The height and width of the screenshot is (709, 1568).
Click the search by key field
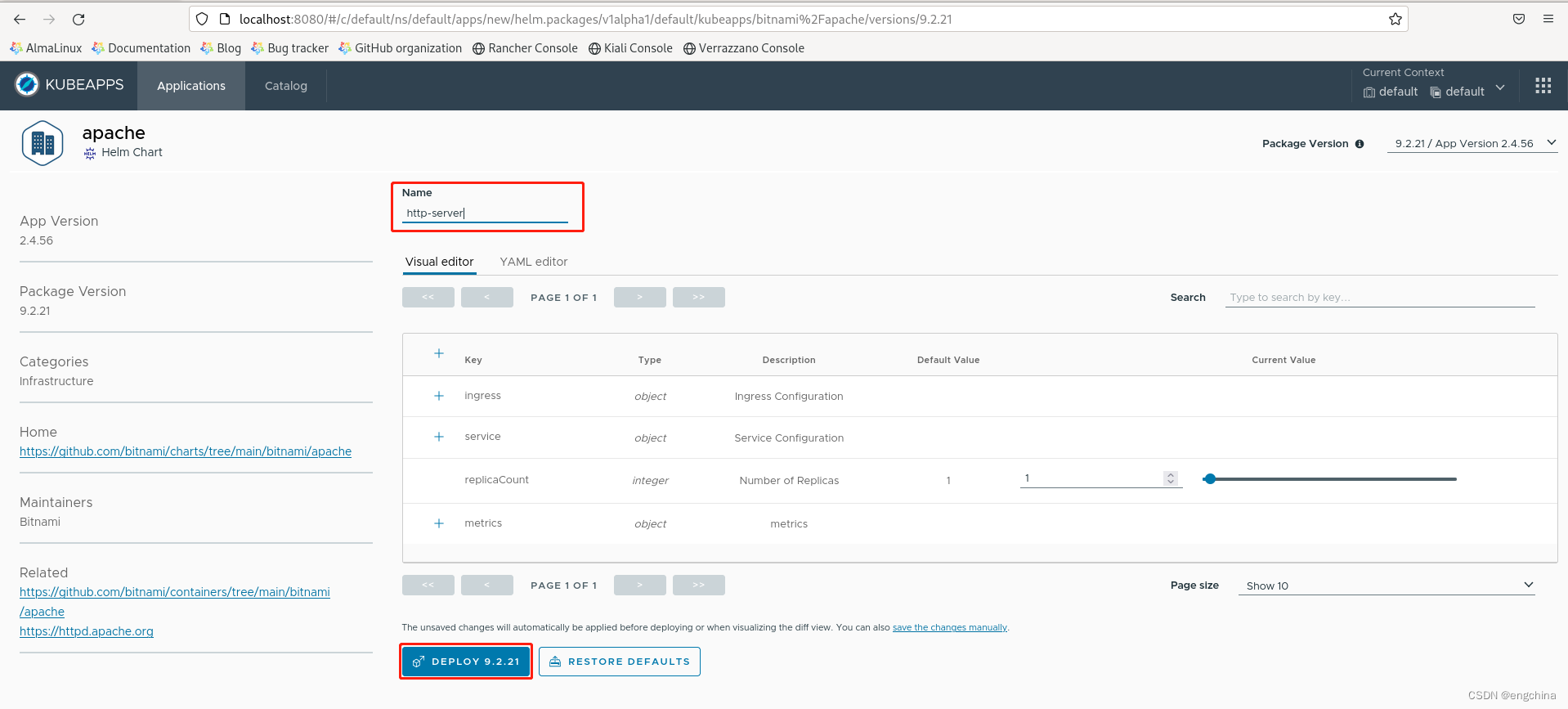(1380, 298)
